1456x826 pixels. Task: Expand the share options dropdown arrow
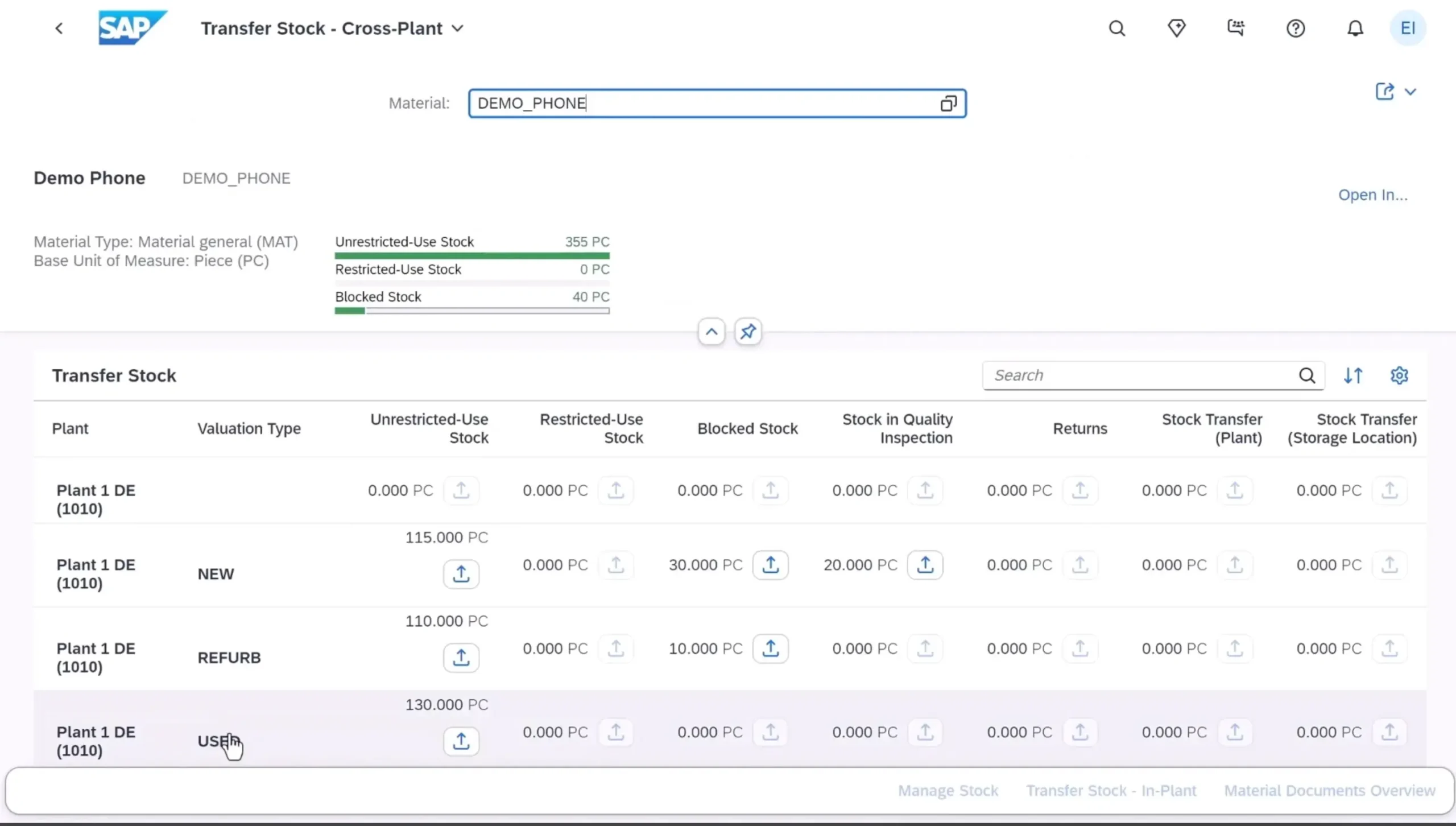pyautogui.click(x=1410, y=92)
